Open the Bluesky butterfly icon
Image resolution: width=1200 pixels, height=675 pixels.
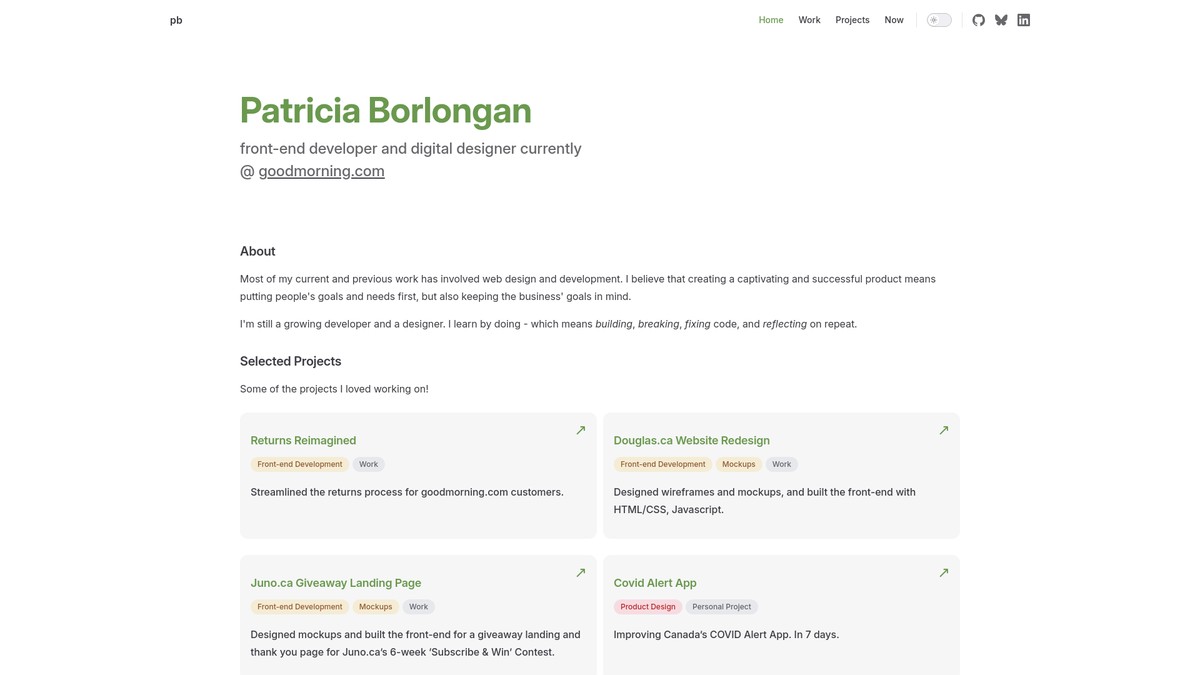tap(1001, 20)
